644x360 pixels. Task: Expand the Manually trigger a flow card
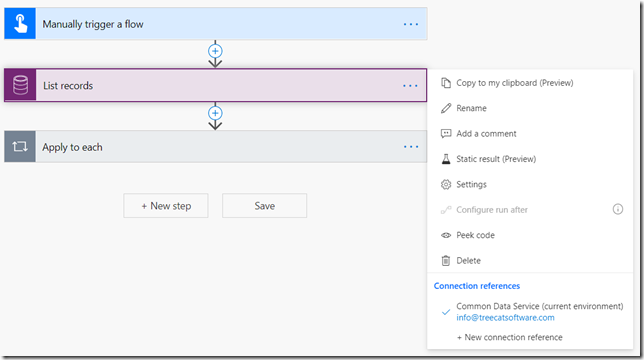[x=216, y=24]
